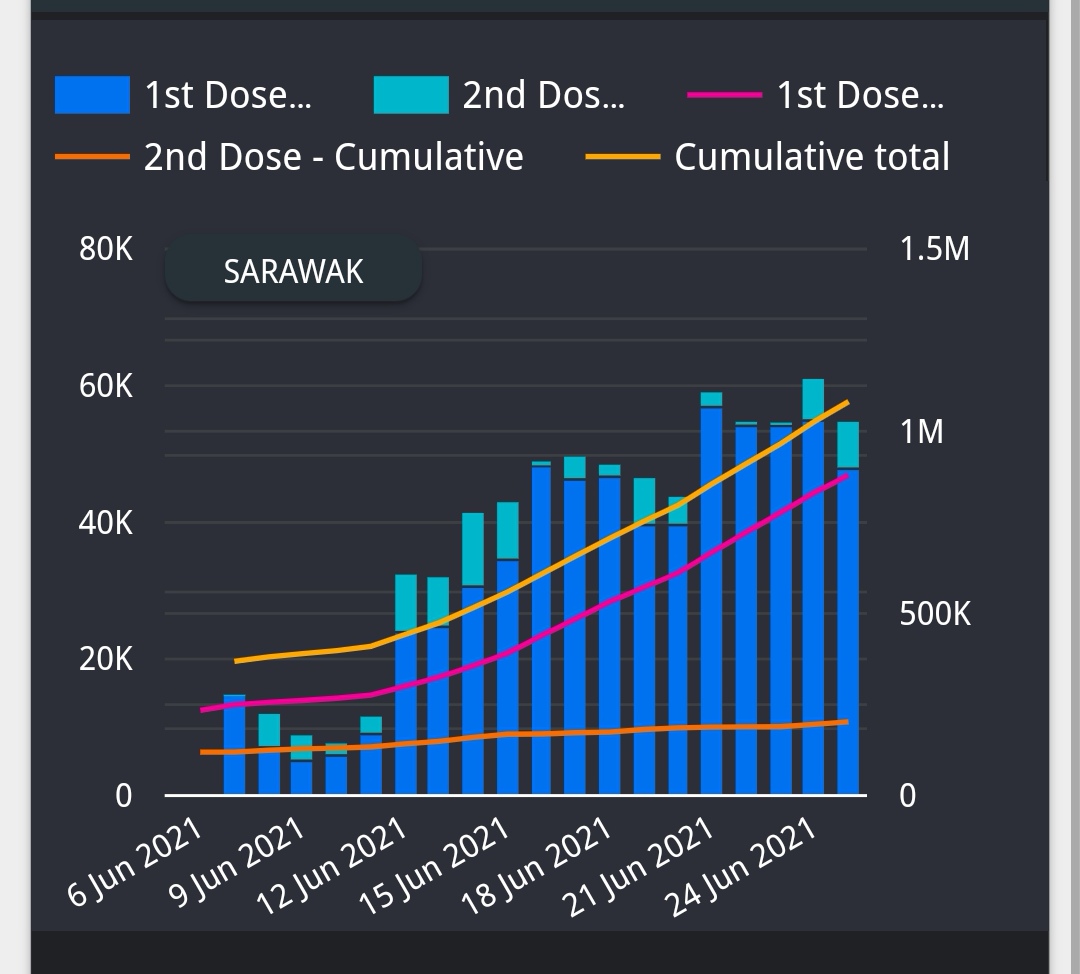Image resolution: width=1080 pixels, height=974 pixels.
Task: Click the last bar at the chart's right end
Action: (848, 608)
